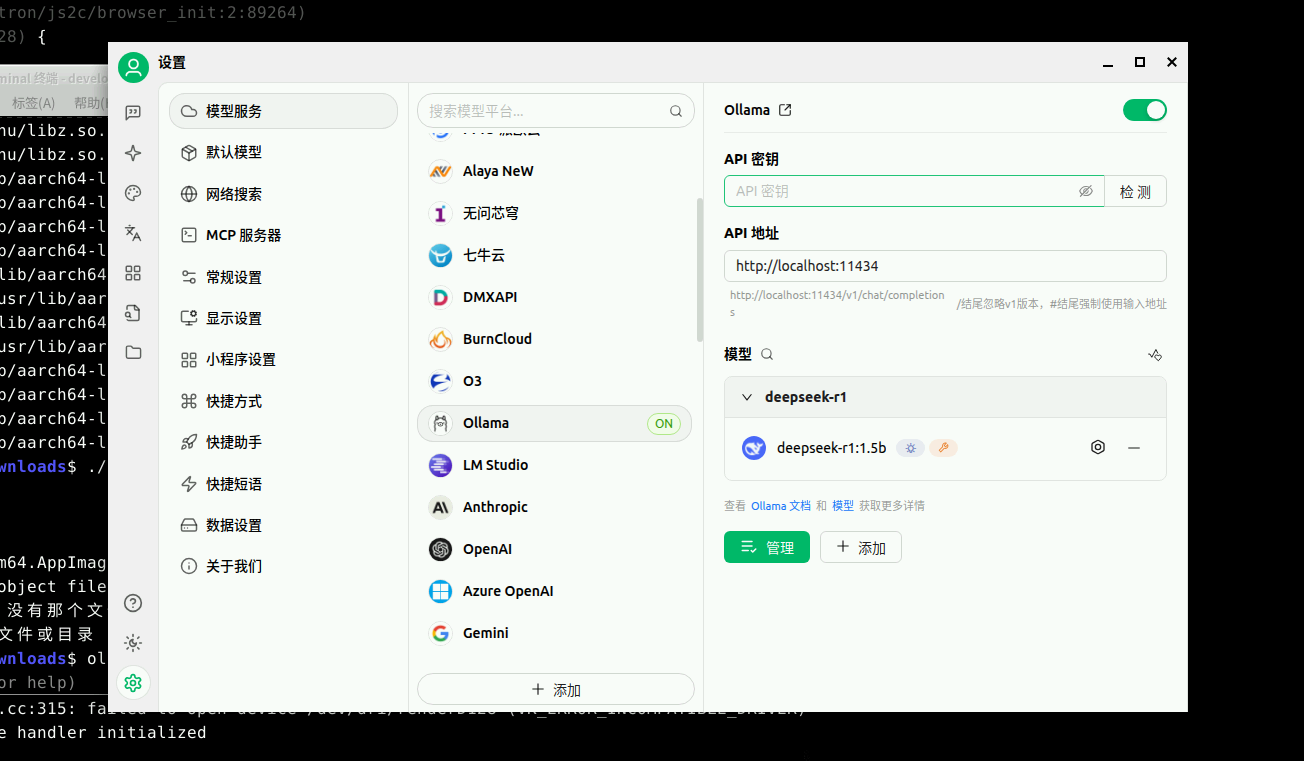Image resolution: width=1304 pixels, height=761 pixels.
Task: Open the files folder icon in sidebar
Action: click(133, 352)
